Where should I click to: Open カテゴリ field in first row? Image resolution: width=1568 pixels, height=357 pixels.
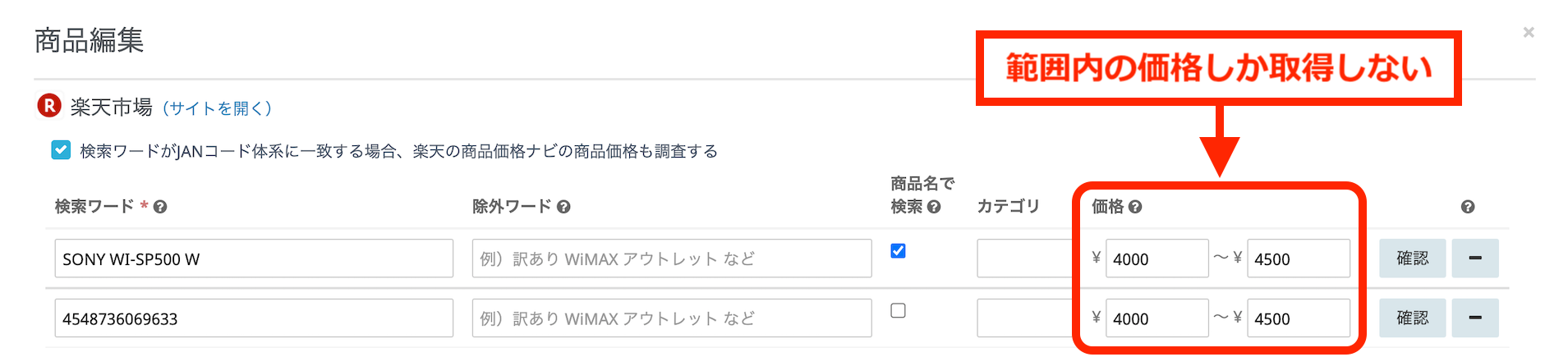(1023, 259)
